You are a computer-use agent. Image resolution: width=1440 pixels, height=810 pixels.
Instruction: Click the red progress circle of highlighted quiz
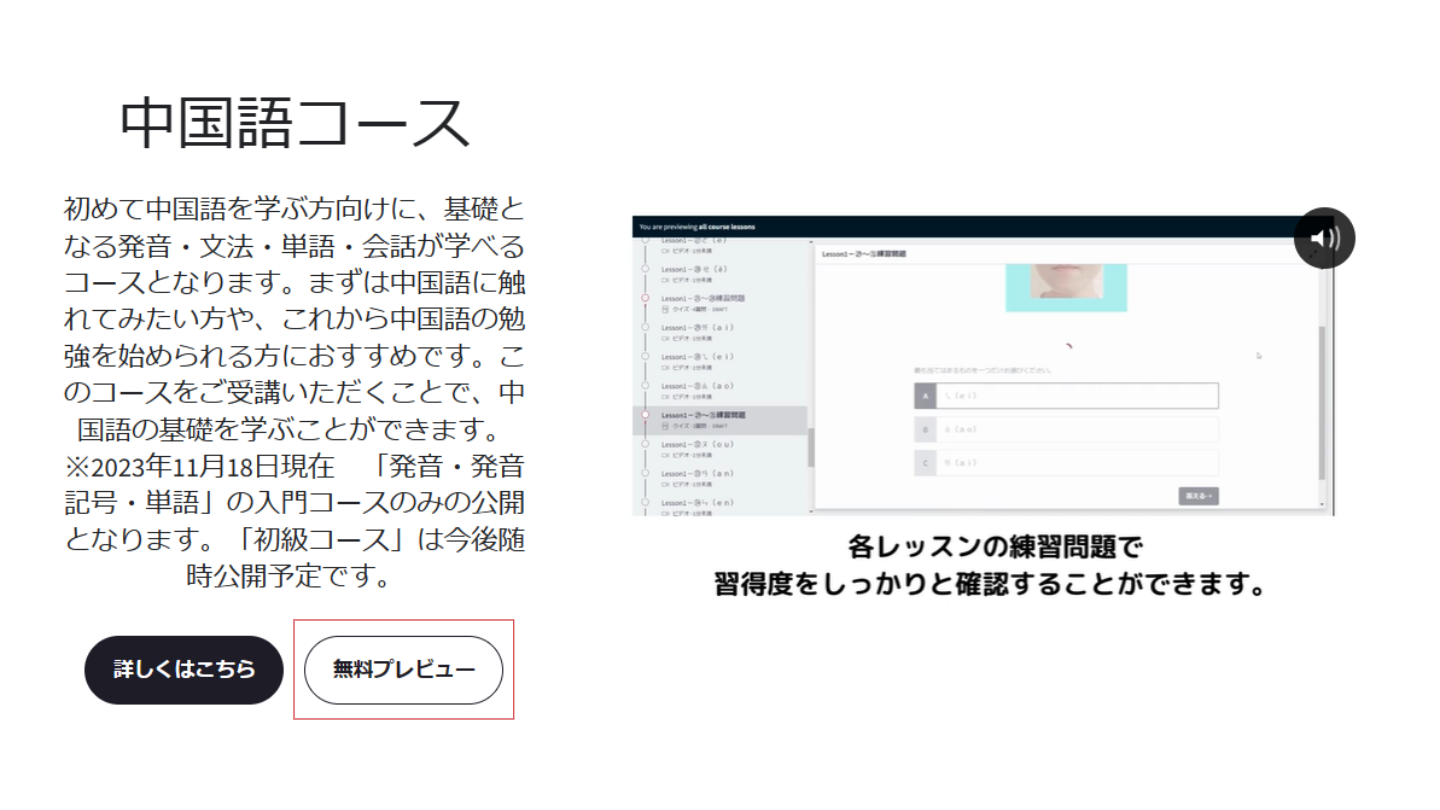(x=645, y=415)
